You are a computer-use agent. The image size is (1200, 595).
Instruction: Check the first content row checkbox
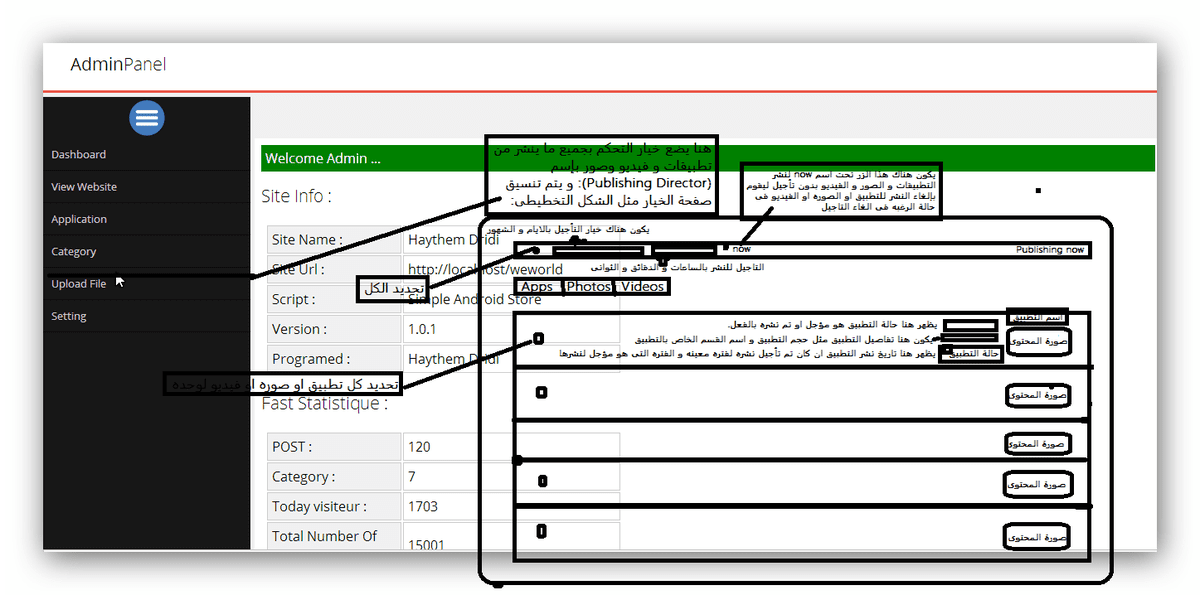[539, 339]
